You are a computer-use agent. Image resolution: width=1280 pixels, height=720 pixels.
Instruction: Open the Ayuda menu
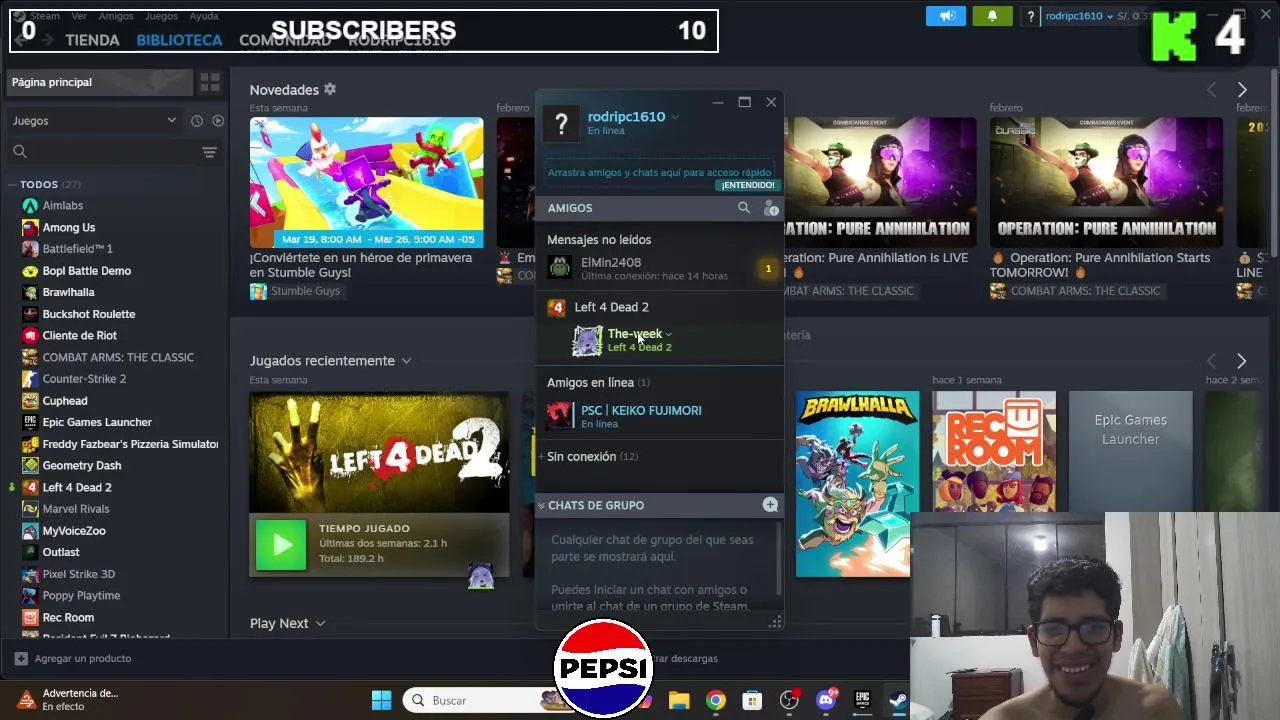(204, 16)
